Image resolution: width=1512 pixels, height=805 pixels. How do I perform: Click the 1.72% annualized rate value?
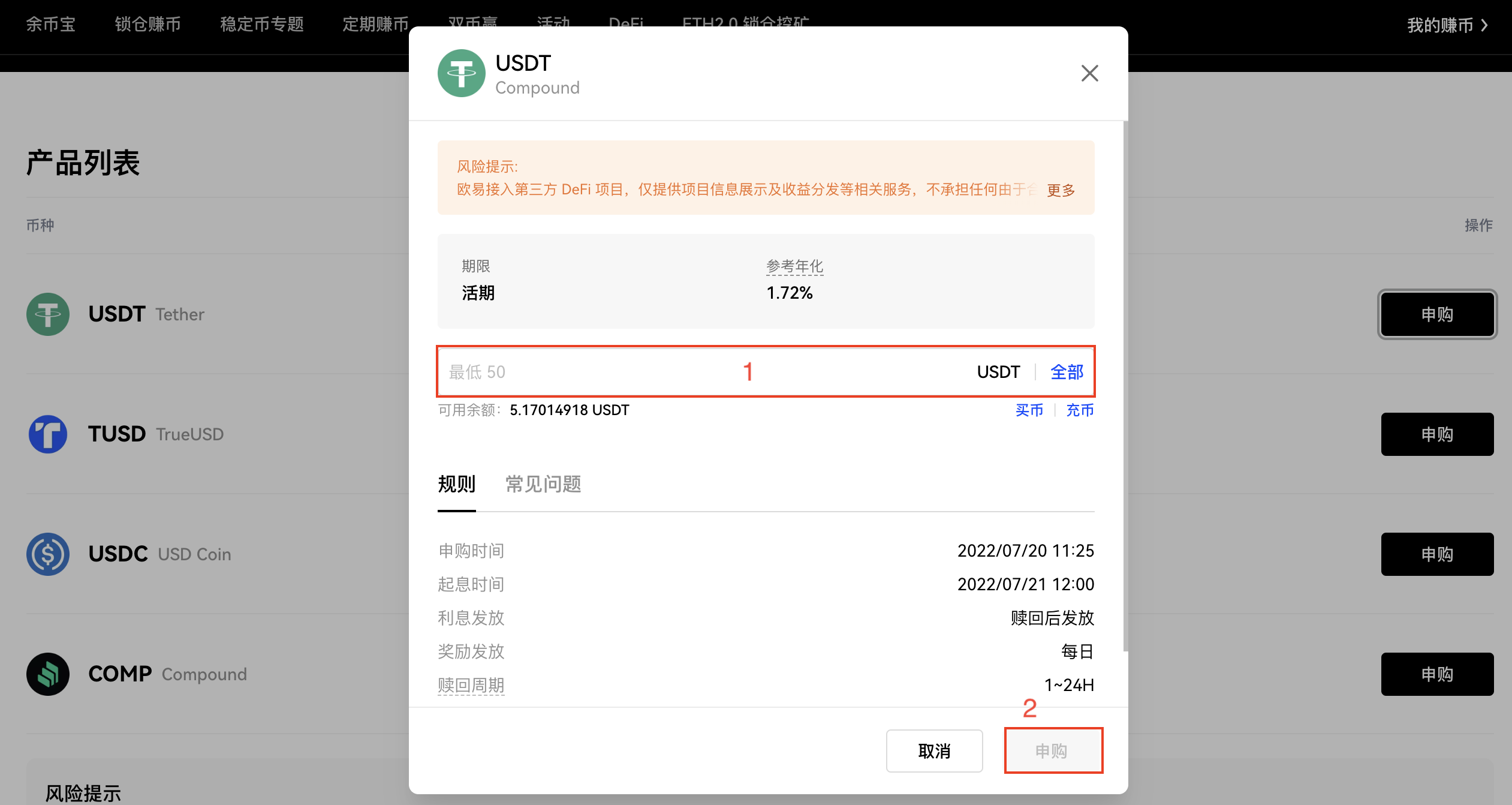(790, 293)
